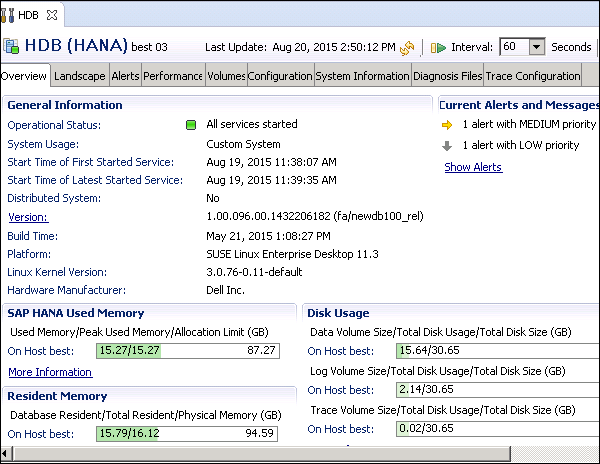This screenshot has height=464, width=600.
Task: Go to the Performance tab
Action: click(173, 76)
